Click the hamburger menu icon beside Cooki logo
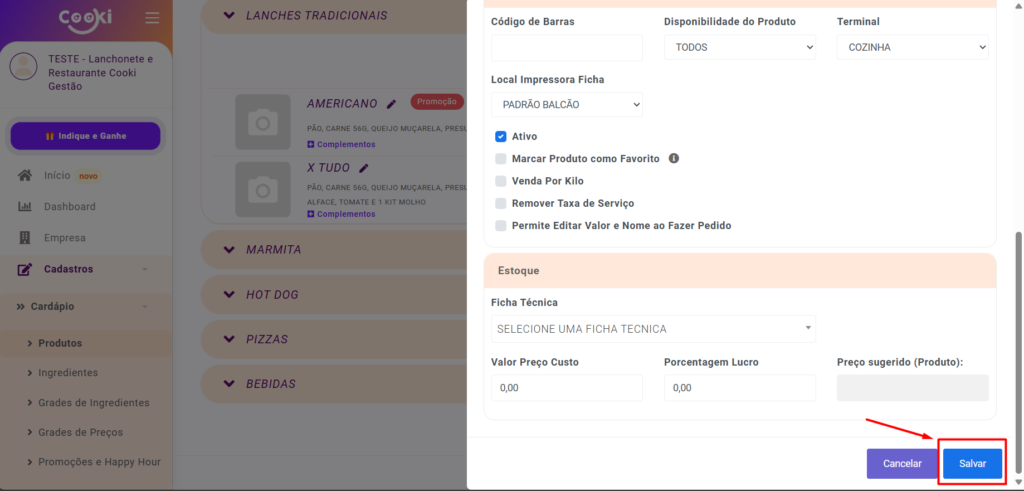Viewport: 1024px width, 491px height. (152, 18)
